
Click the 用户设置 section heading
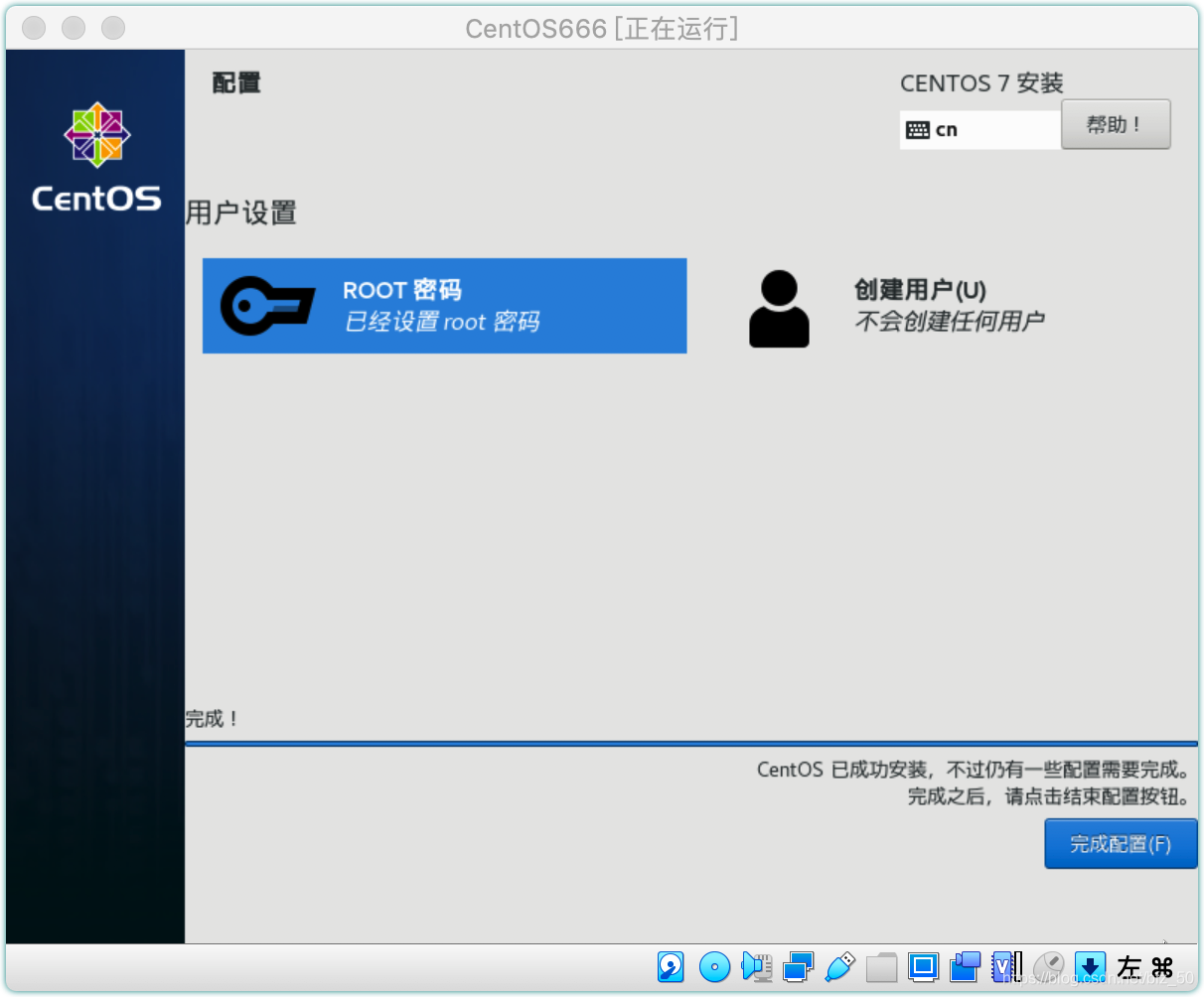tap(241, 213)
